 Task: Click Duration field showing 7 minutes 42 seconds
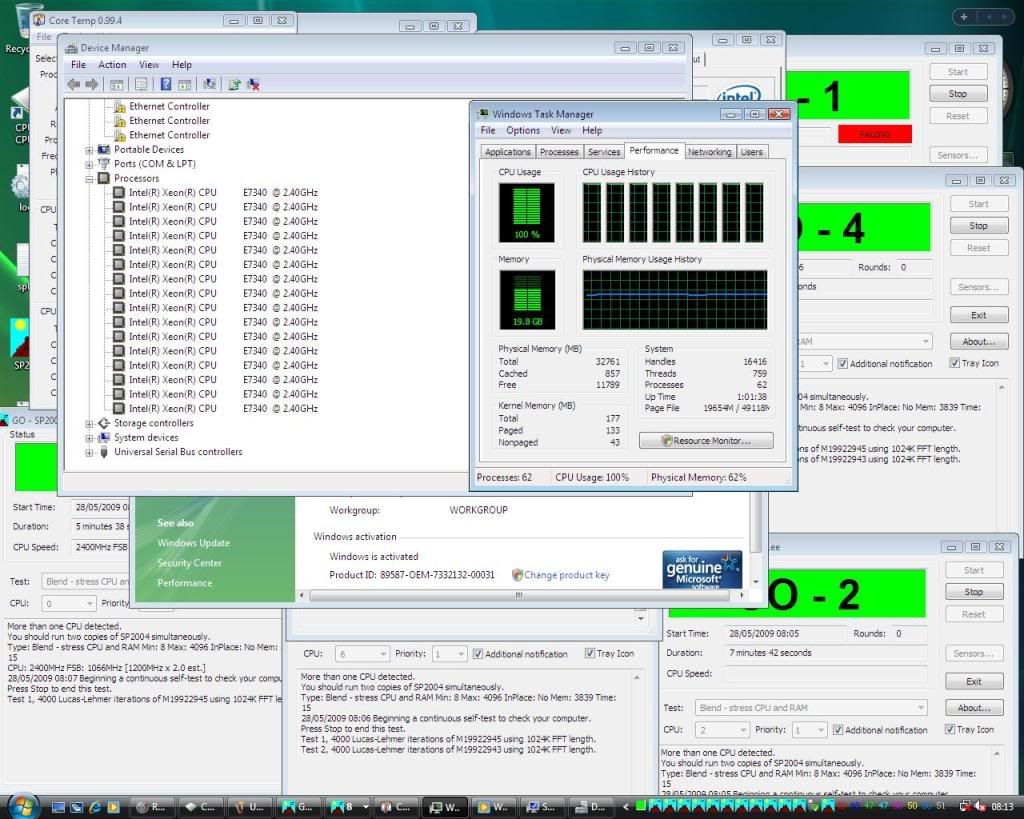tap(825, 653)
